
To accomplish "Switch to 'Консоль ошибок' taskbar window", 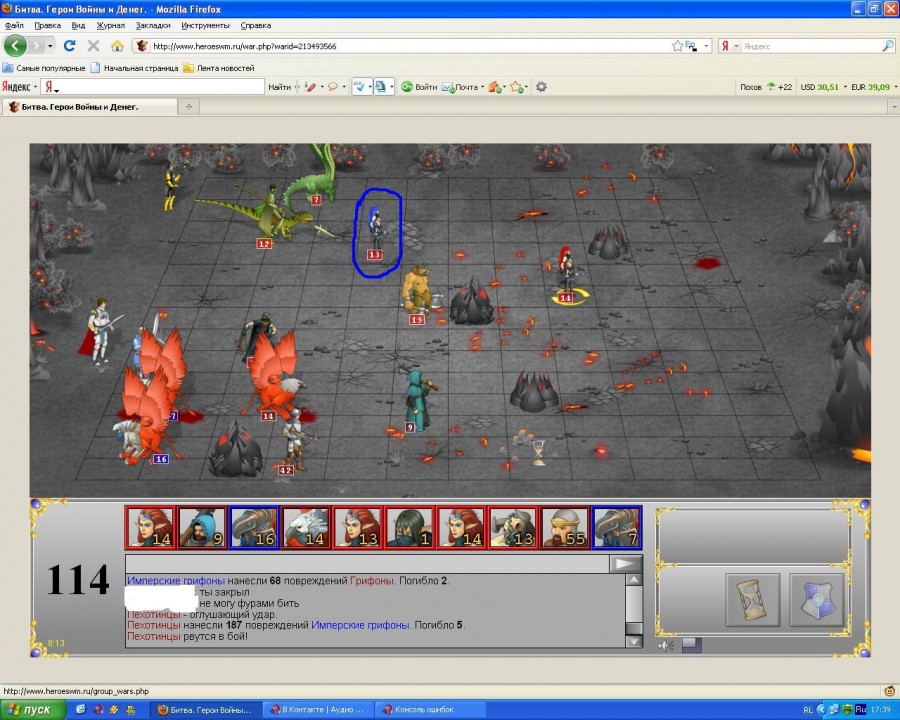I will pyautogui.click(x=430, y=710).
